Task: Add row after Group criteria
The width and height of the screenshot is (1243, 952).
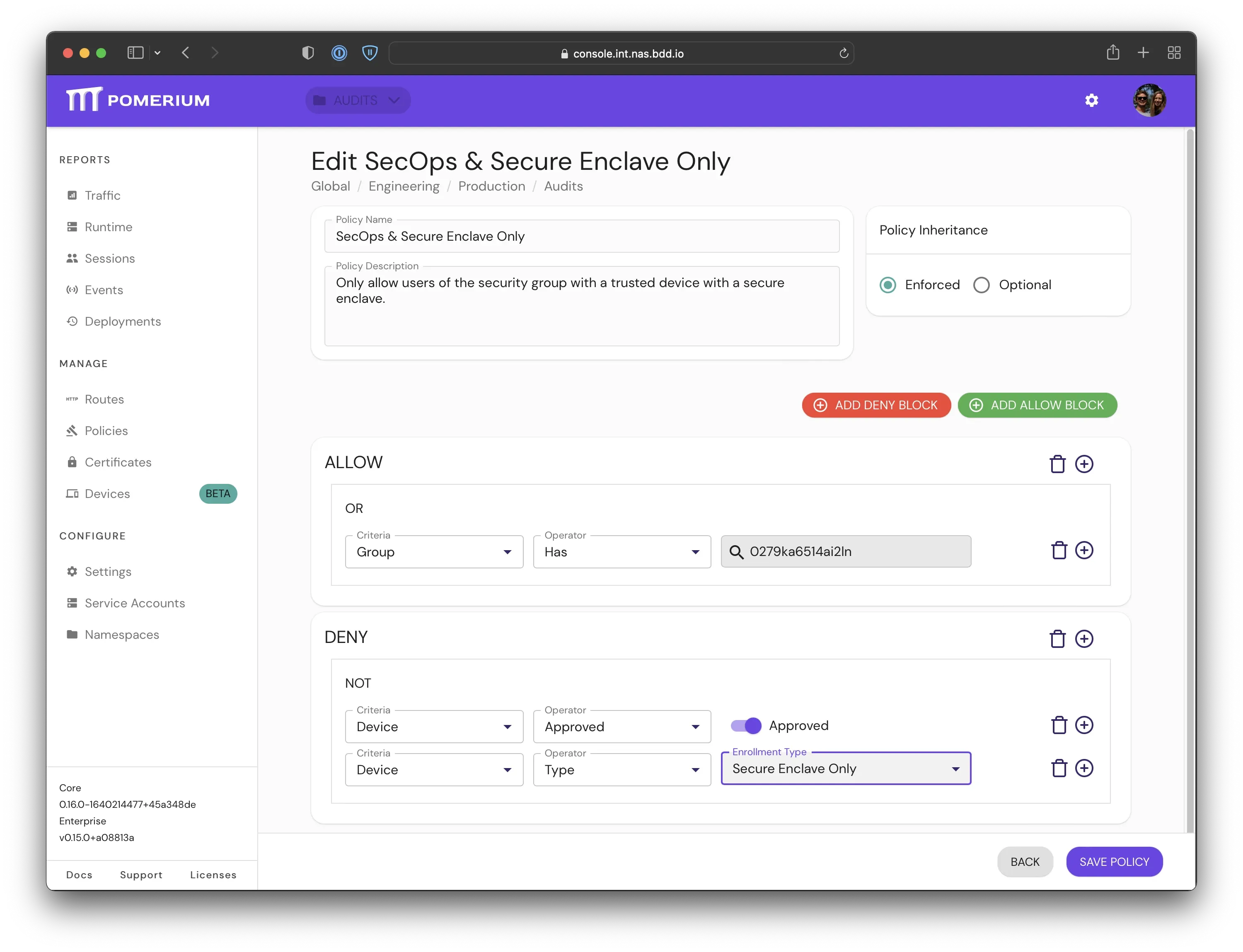Action: pyautogui.click(x=1084, y=550)
